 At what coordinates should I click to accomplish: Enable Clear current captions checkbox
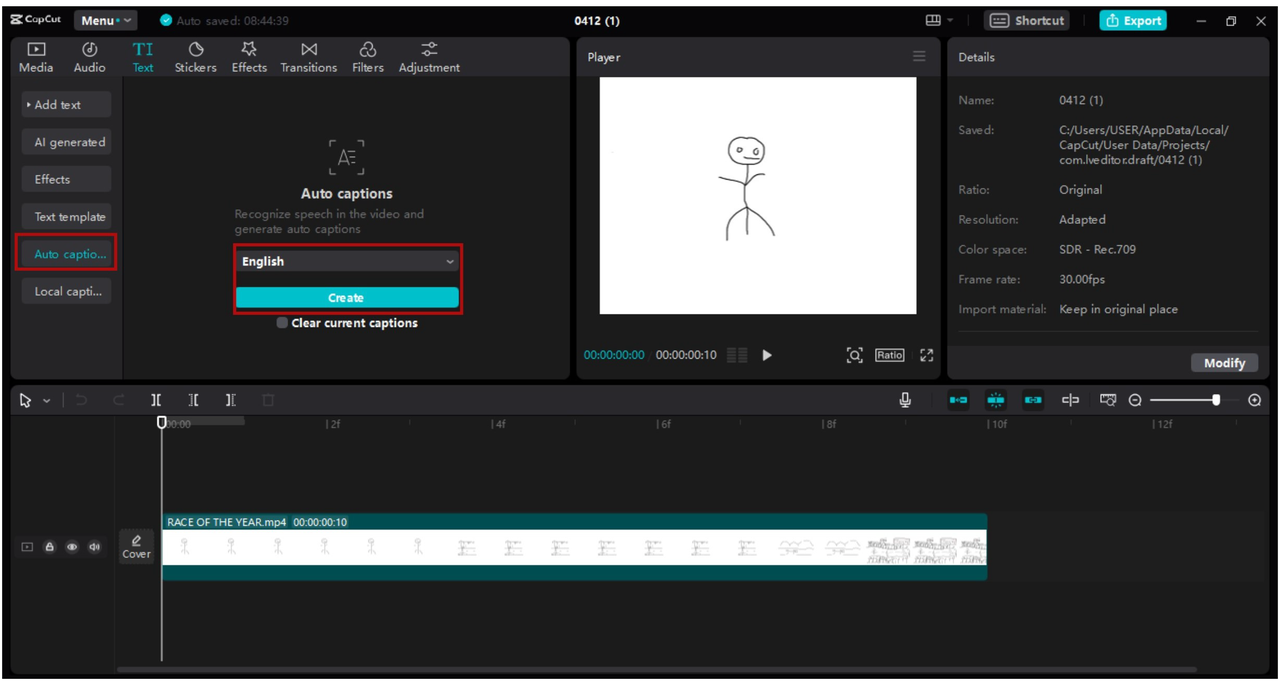(282, 323)
